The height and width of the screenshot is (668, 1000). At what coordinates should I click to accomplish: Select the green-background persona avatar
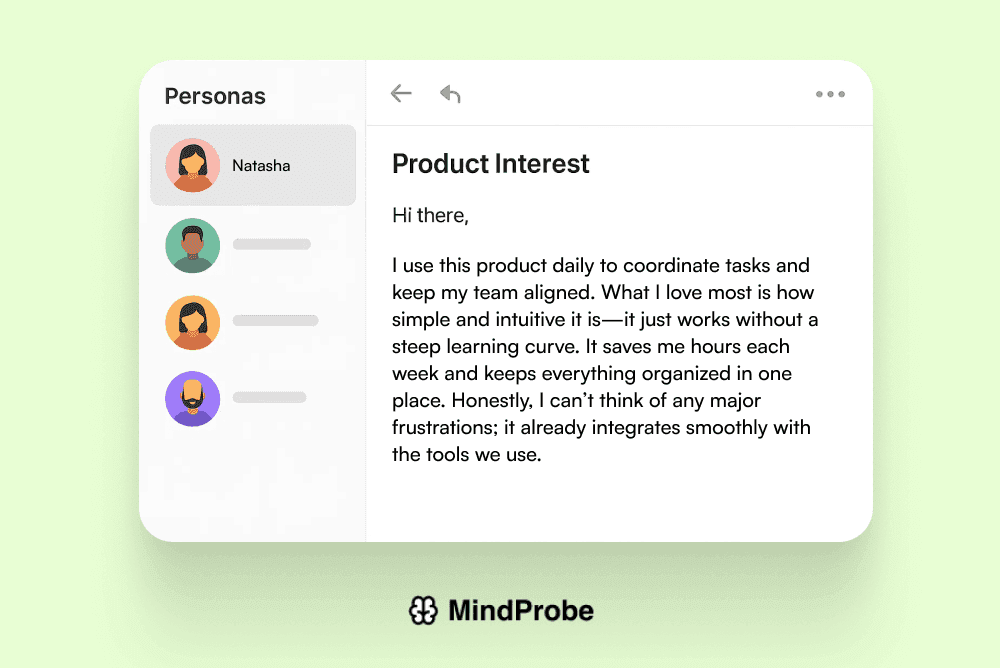coord(192,245)
